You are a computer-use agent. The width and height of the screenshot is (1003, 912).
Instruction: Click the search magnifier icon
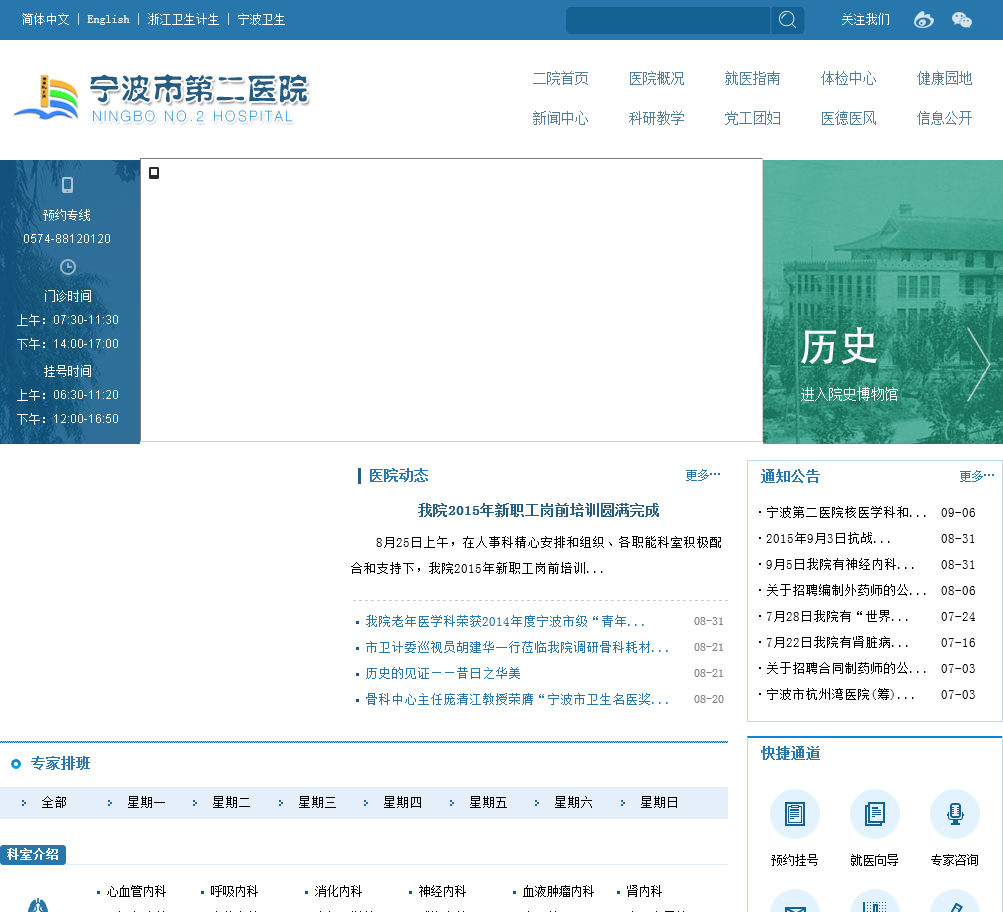point(787,20)
